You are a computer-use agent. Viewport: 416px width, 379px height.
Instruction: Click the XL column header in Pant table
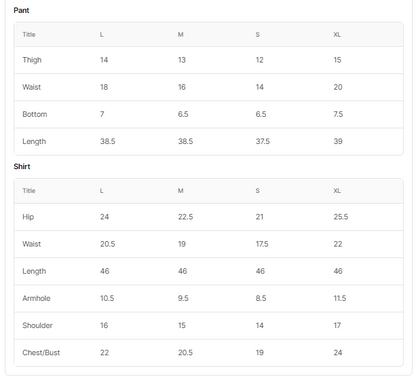[x=337, y=35]
